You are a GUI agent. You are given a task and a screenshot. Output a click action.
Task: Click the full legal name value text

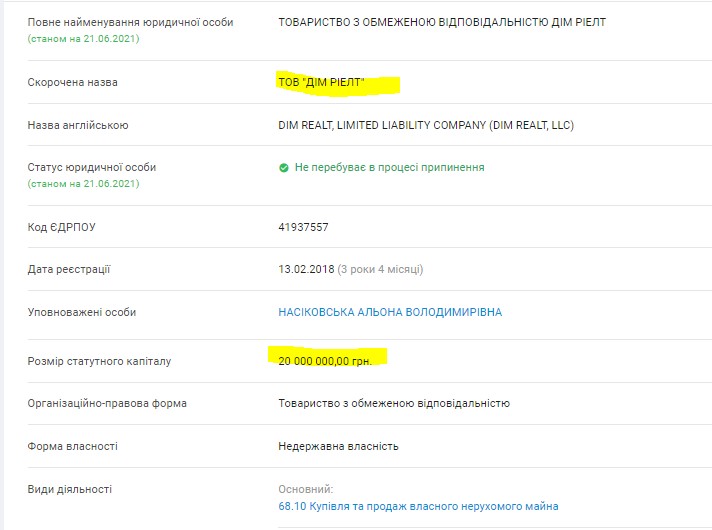point(442,22)
